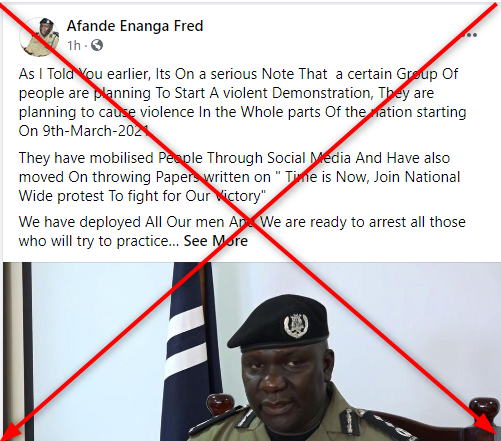Click the red arrowhead at bottom-left corner
The height and width of the screenshot is (441, 501).
(10, 432)
